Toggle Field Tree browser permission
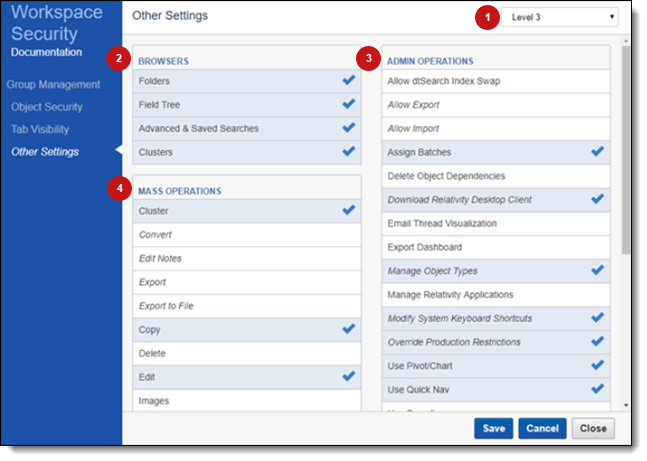 [x=247, y=105]
